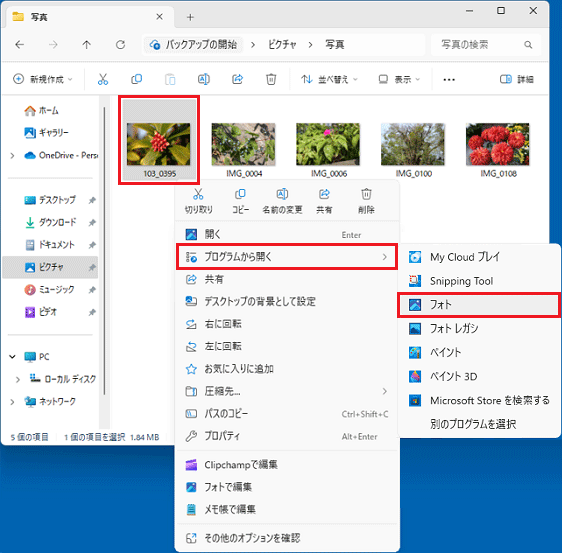Click the Copy icon in the toolbar
This screenshot has height=553, width=562.
tap(136, 79)
